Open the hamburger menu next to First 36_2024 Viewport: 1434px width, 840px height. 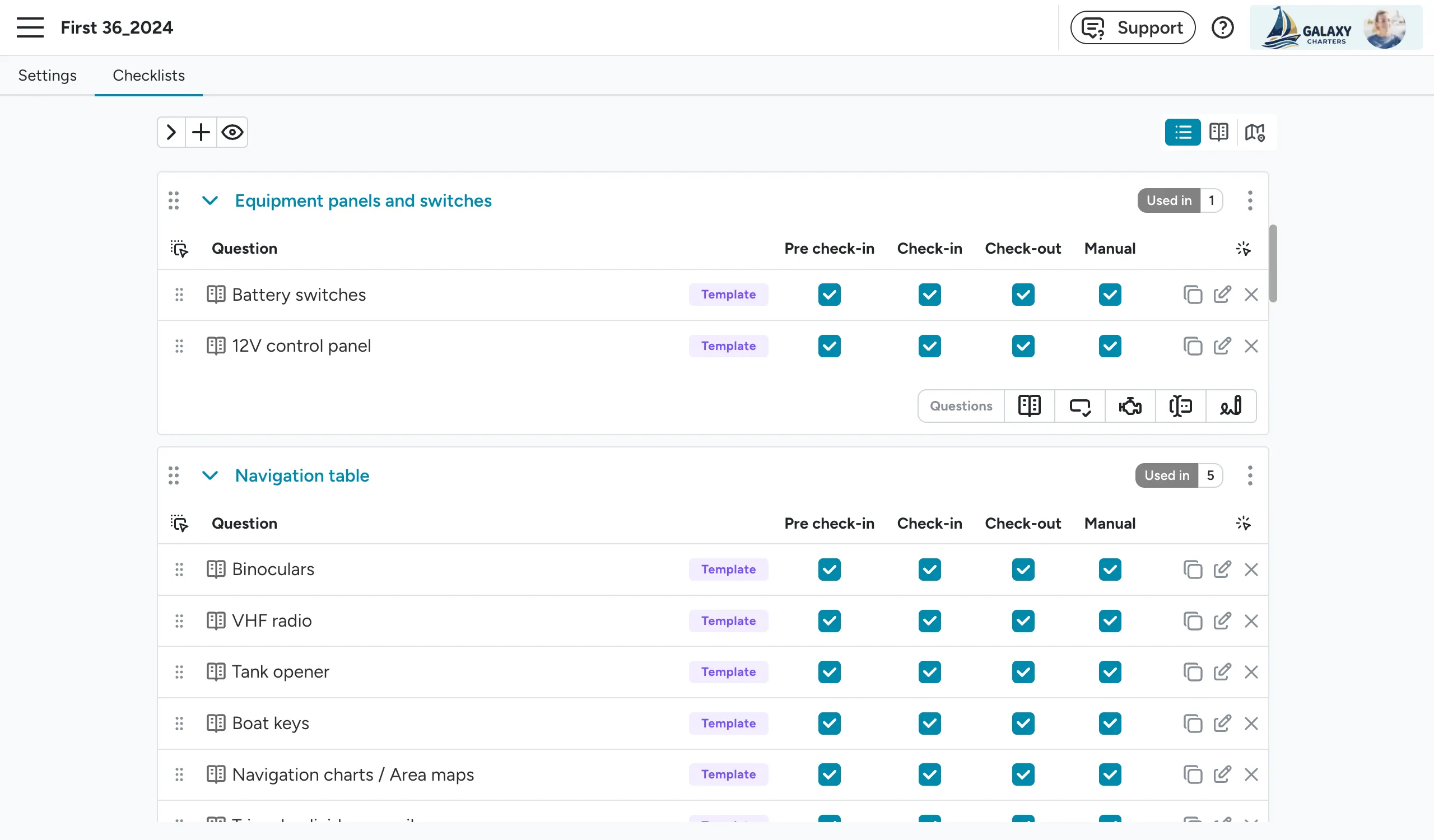pos(30,27)
